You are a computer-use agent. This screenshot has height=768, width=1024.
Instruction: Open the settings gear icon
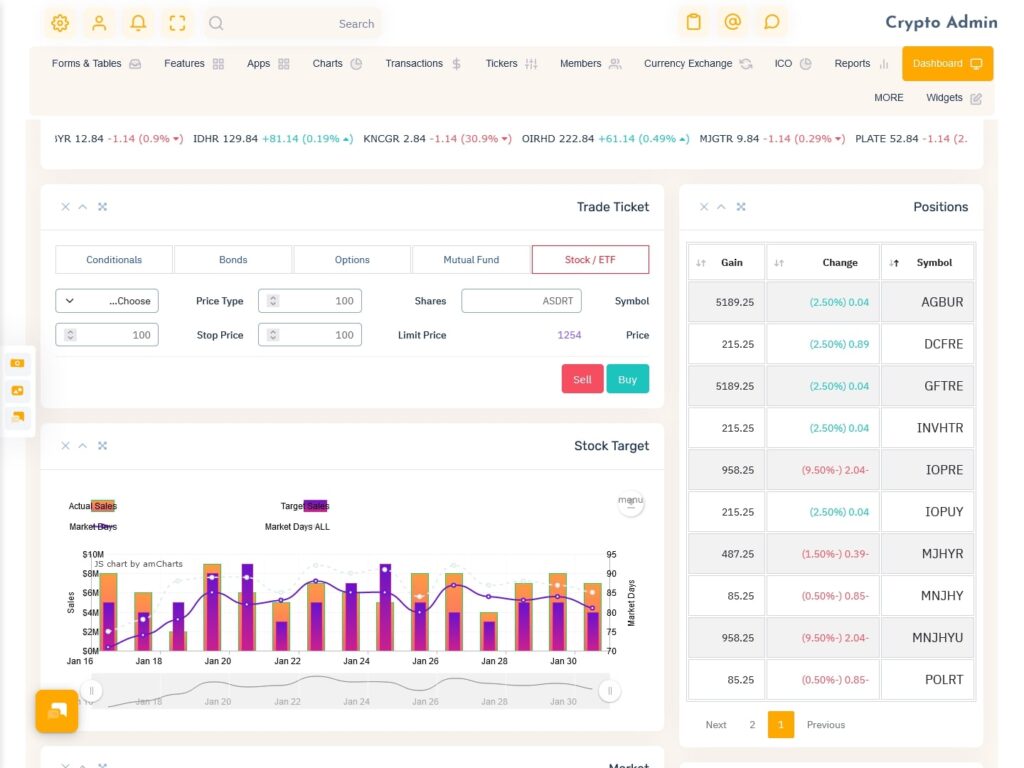[x=60, y=24]
